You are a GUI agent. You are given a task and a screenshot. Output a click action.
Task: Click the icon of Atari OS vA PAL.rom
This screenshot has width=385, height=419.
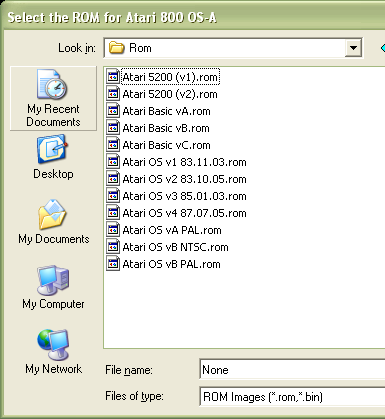point(113,230)
